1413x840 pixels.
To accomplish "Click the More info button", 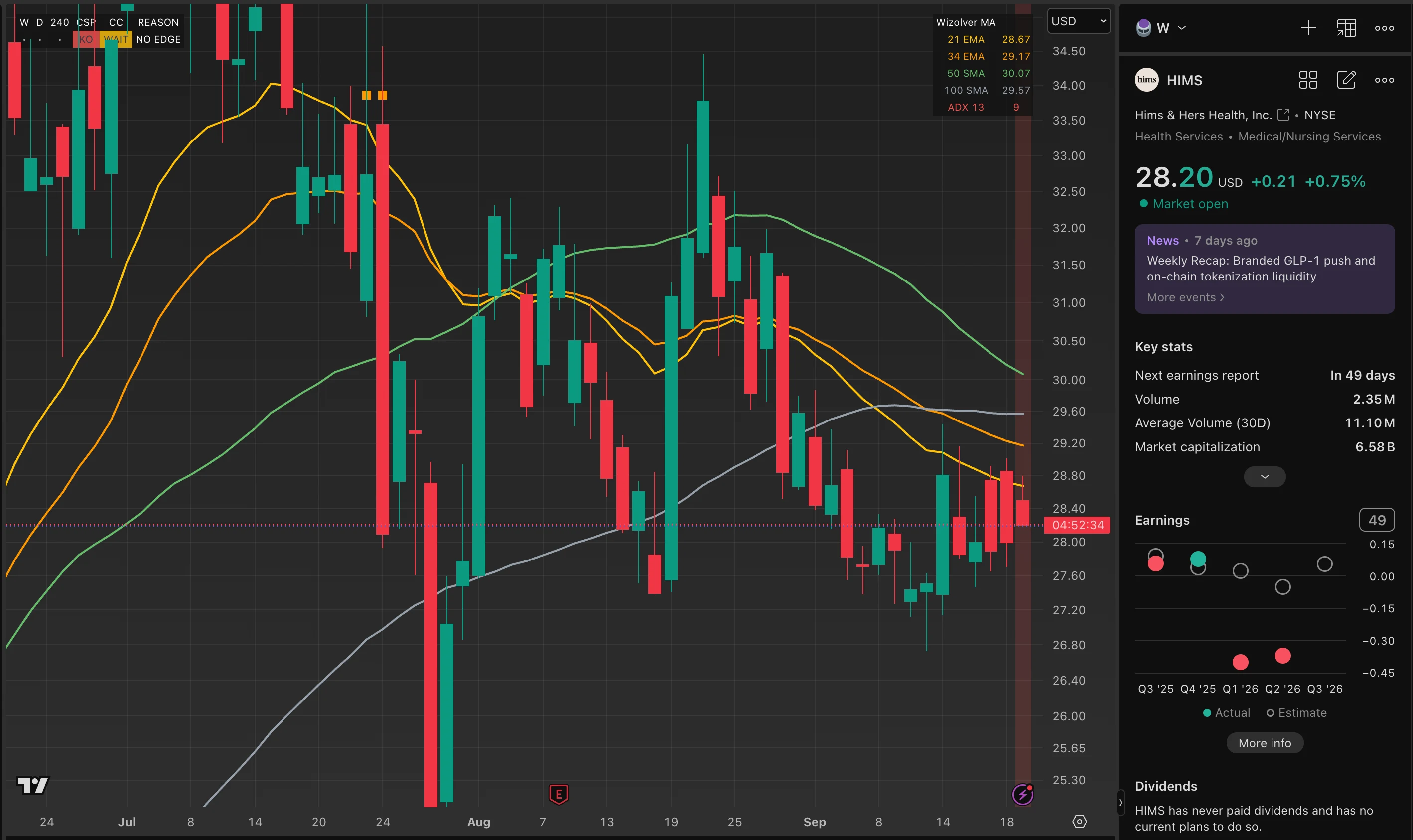I will click(x=1264, y=743).
